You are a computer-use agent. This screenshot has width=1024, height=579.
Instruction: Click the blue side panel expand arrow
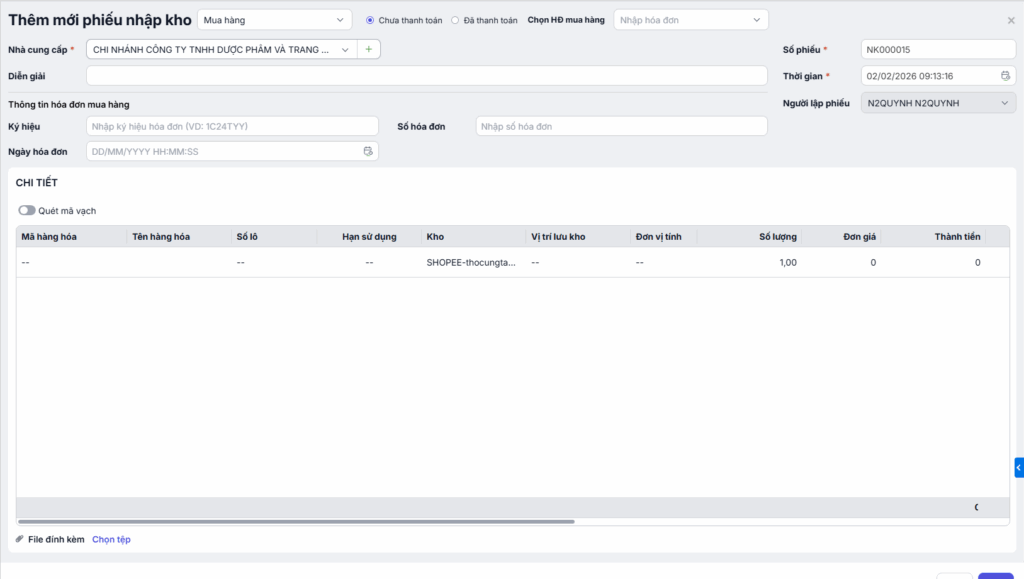(x=1018, y=467)
